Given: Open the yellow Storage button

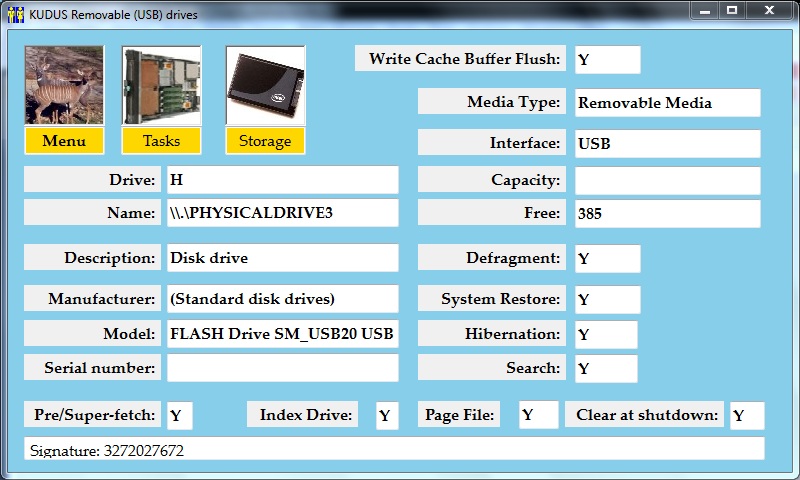Looking at the screenshot, I should tap(265, 141).
